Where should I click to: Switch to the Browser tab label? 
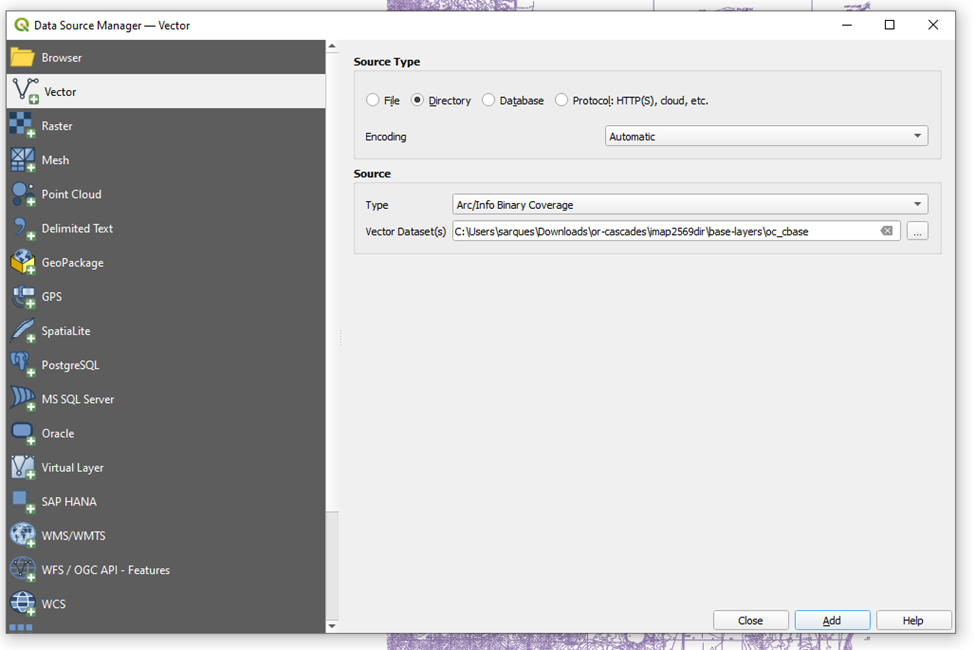(62, 58)
